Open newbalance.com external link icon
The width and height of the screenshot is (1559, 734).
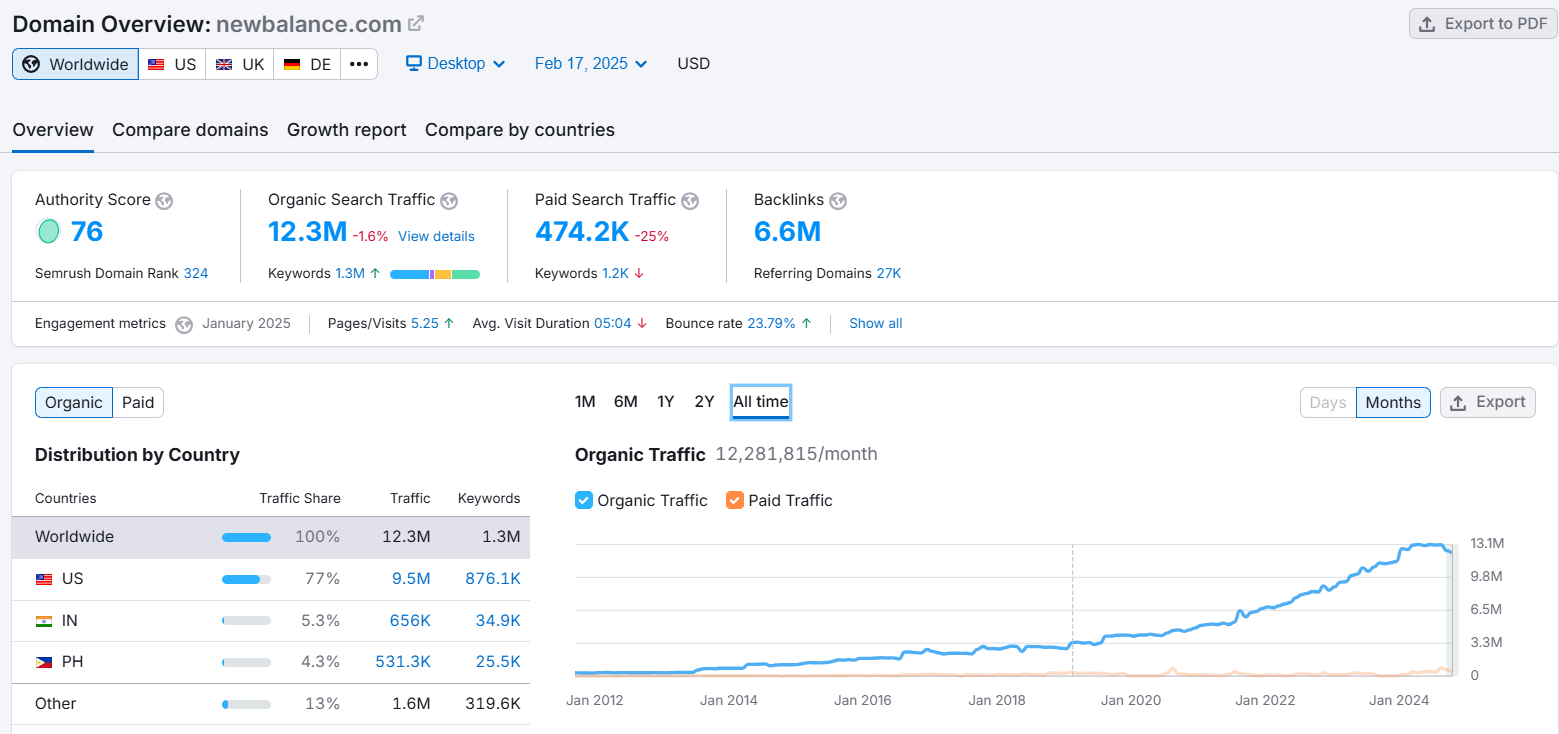(416, 23)
